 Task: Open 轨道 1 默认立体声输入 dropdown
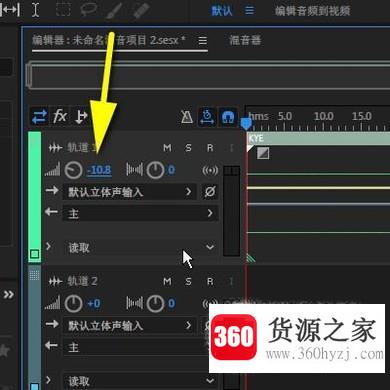[130, 192]
